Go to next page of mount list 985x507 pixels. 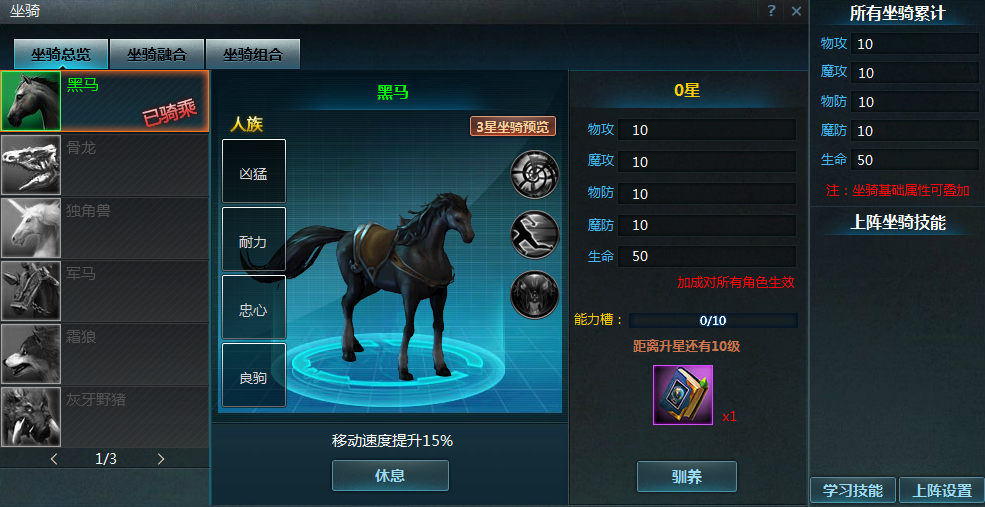[x=161, y=459]
